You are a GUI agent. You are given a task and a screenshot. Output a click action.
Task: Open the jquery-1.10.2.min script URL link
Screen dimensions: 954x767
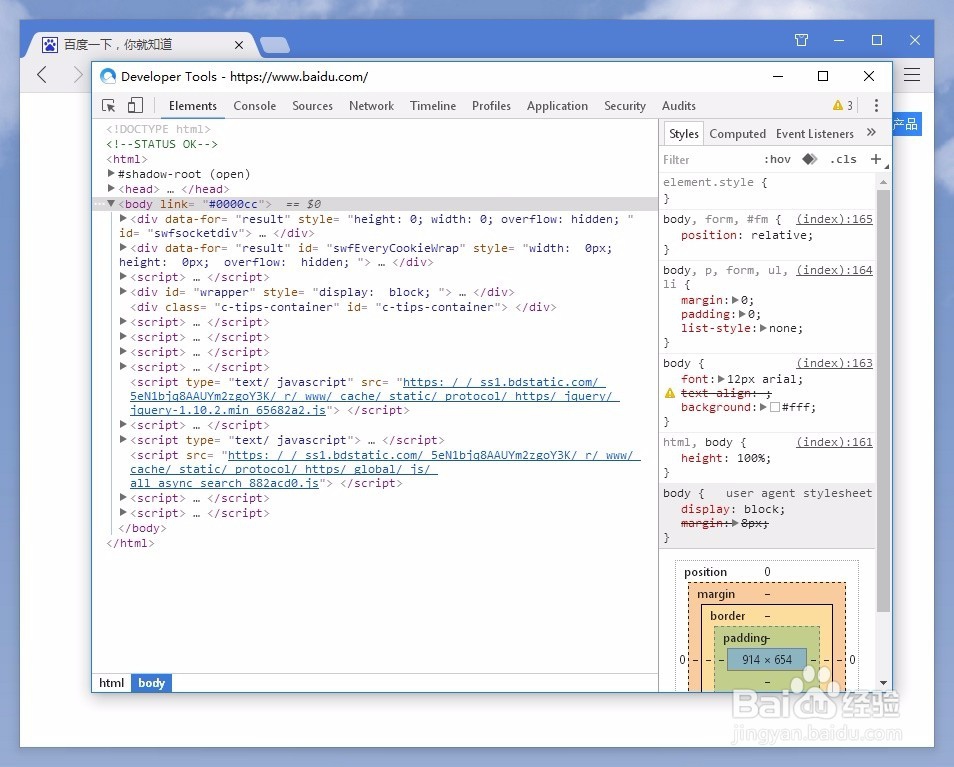point(374,396)
